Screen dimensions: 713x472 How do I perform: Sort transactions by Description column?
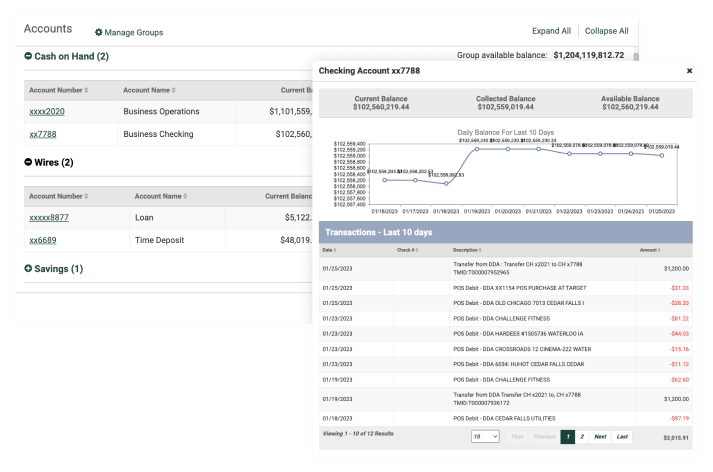(x=466, y=249)
